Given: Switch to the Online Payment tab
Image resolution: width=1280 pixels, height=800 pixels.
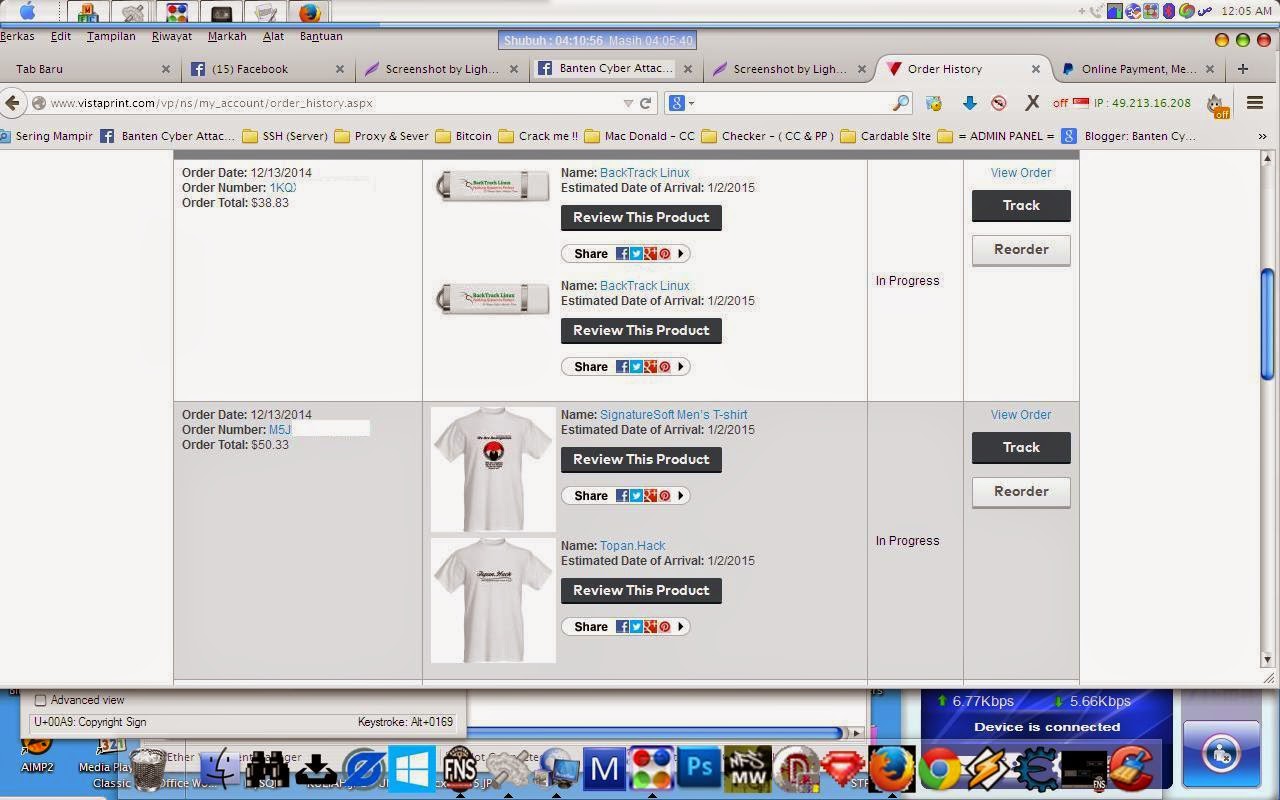Looking at the screenshot, I should point(1139,69).
